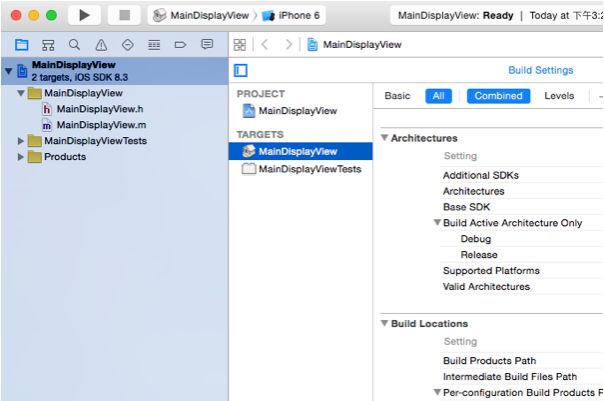Click the Stop button in toolbar
Image resolution: width=604 pixels, height=401 pixels.
click(124, 15)
